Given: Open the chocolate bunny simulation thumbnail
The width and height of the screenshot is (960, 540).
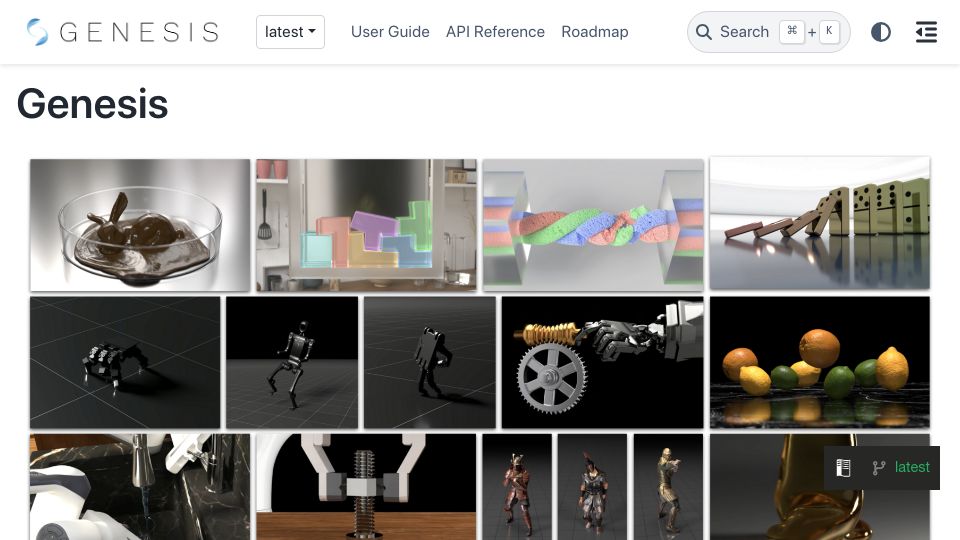Looking at the screenshot, I should coord(140,225).
